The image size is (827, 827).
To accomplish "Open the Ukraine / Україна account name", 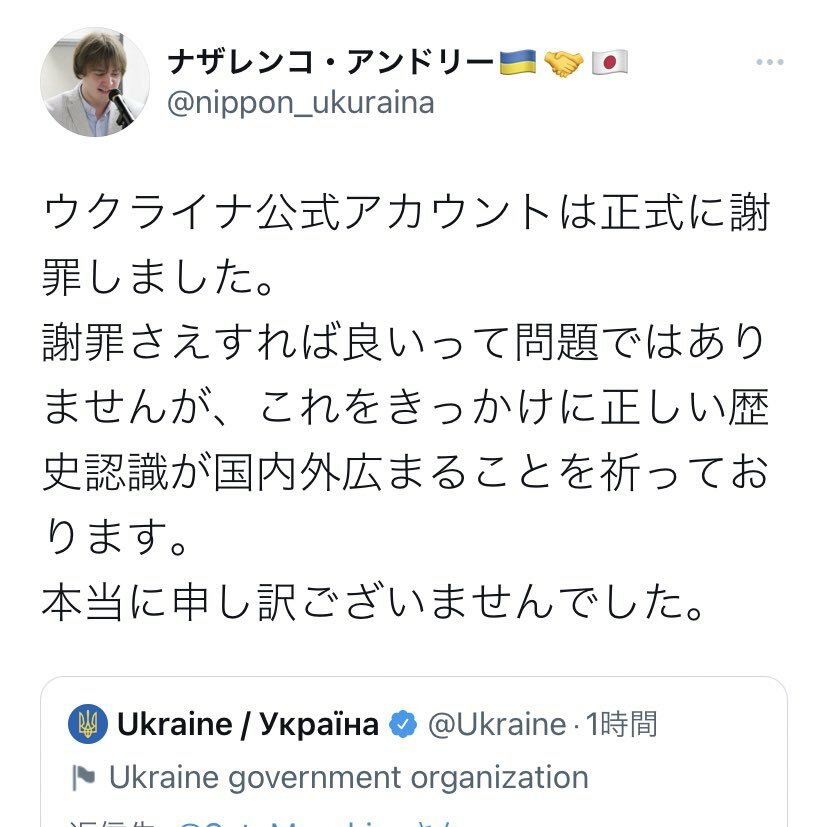I will pyautogui.click(x=248, y=724).
